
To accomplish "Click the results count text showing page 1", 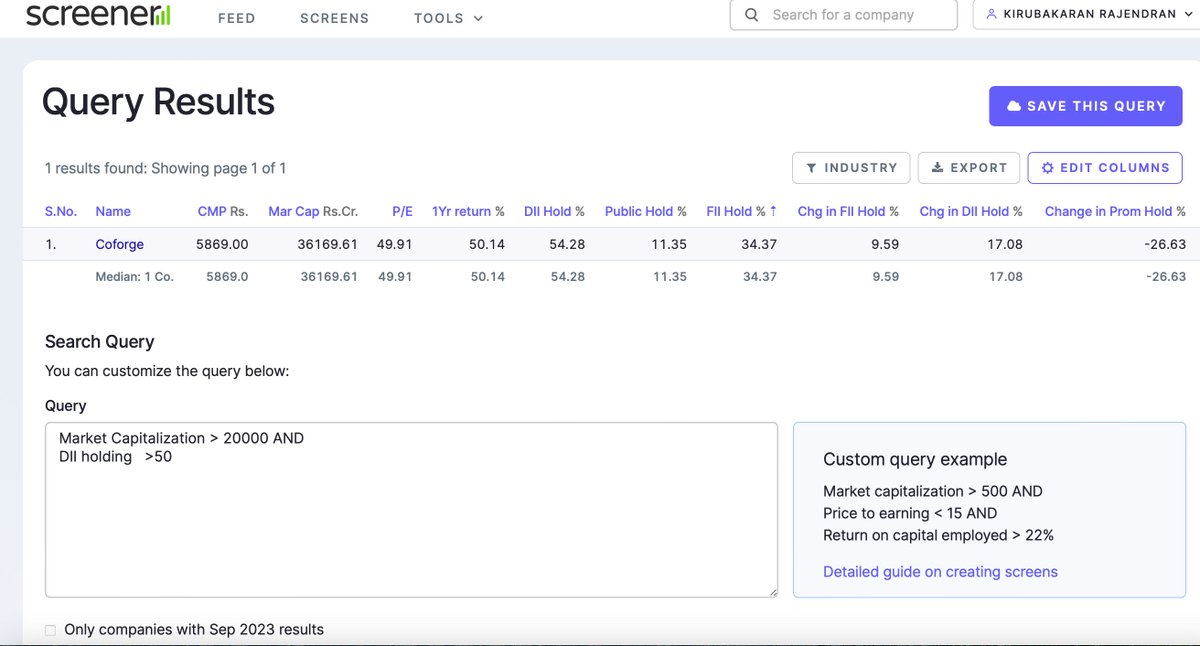I will click(165, 168).
